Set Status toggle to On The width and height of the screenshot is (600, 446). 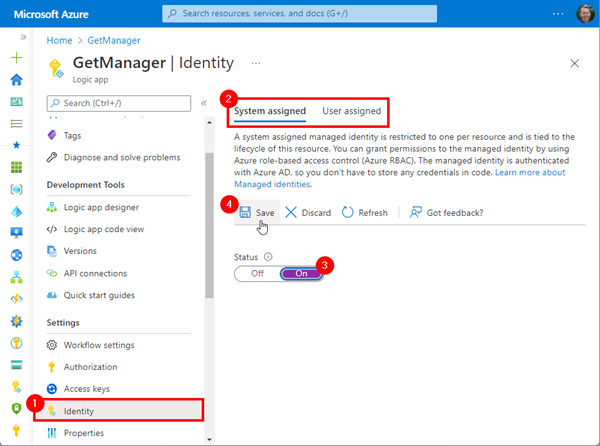pyautogui.click(x=301, y=273)
